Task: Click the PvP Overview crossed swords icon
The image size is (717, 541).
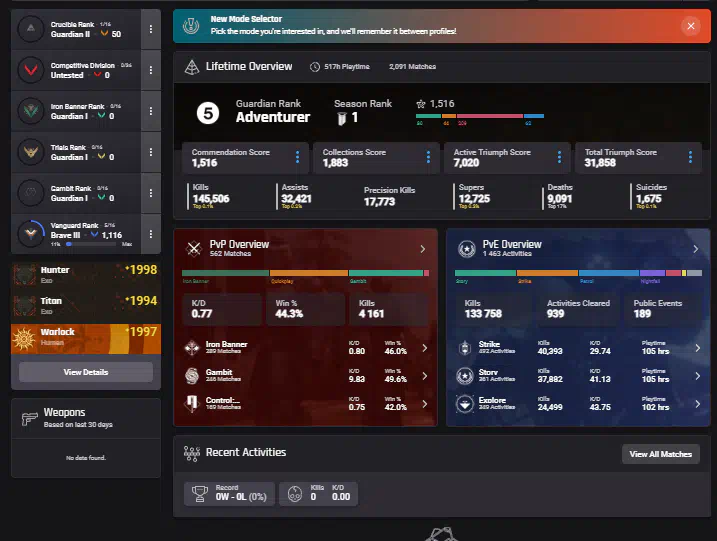Action: (194, 248)
